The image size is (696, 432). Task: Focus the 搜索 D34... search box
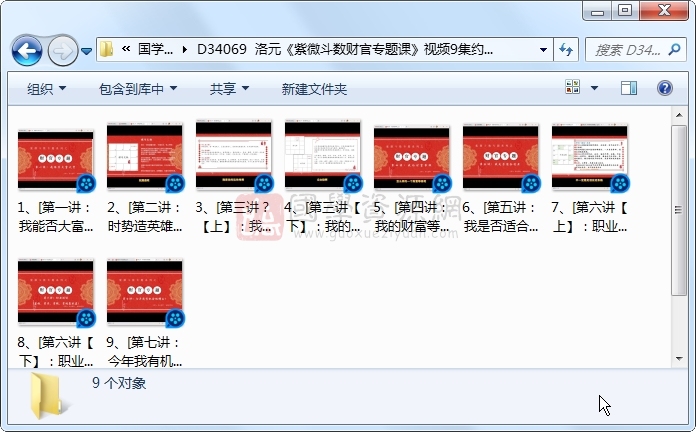pos(628,50)
